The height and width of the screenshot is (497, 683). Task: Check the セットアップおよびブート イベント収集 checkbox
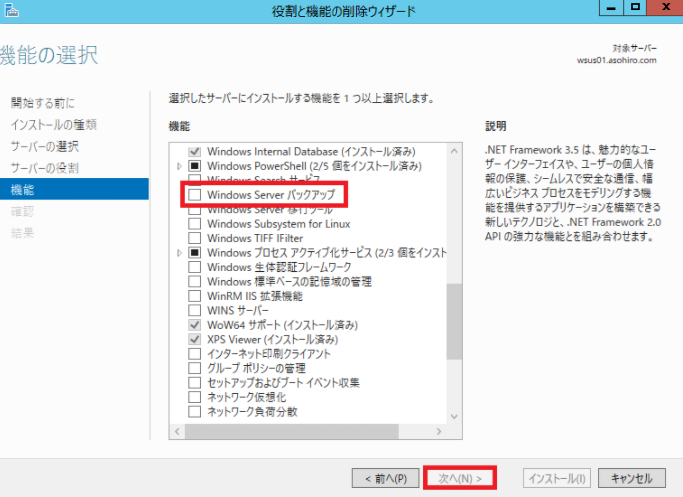click(x=194, y=383)
